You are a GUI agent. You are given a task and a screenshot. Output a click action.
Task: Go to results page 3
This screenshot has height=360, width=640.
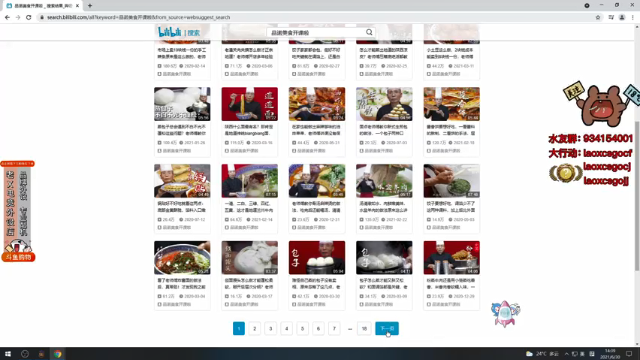[271, 329]
